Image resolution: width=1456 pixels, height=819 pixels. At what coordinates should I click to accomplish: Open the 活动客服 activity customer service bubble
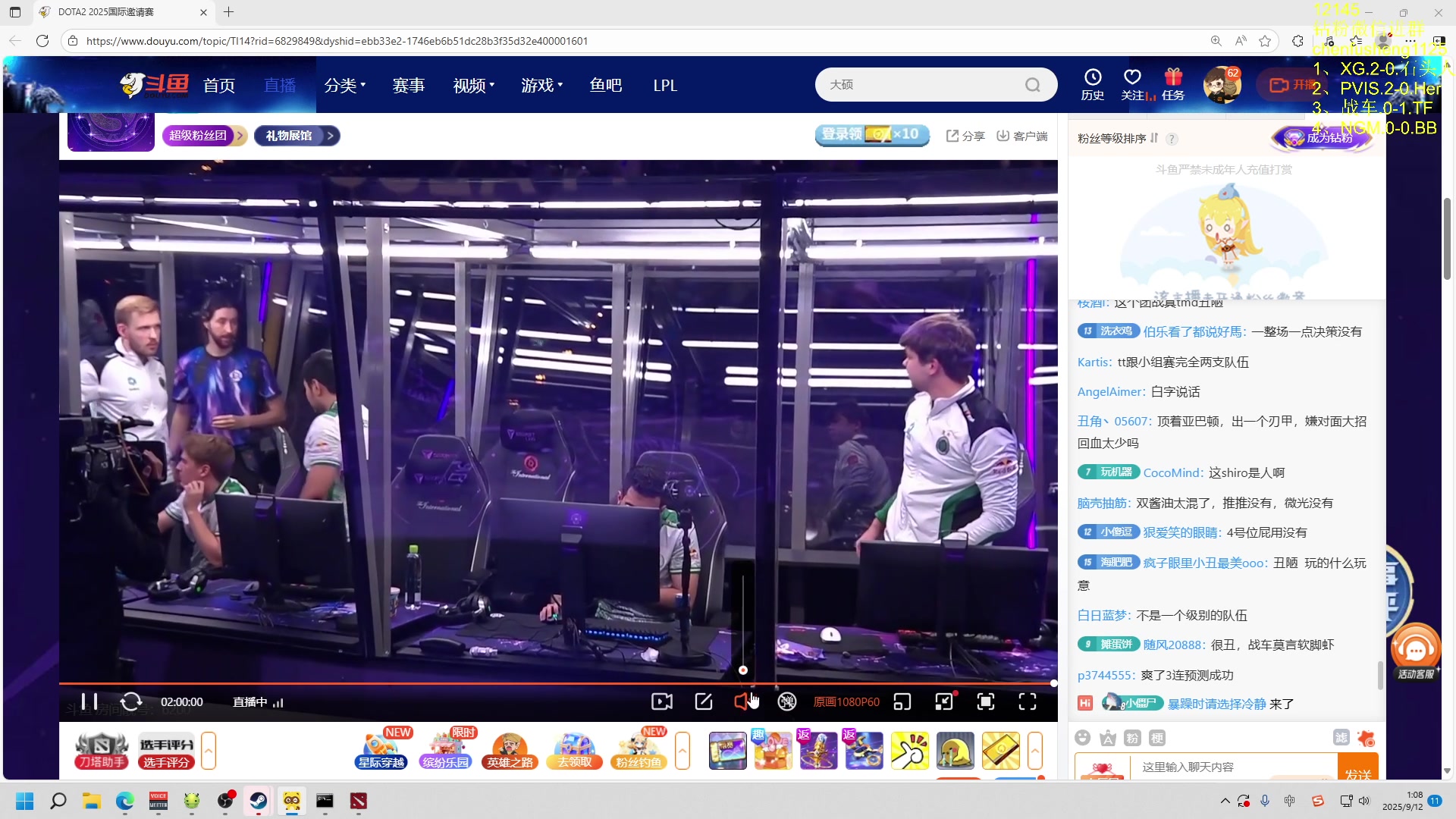coord(1415,652)
